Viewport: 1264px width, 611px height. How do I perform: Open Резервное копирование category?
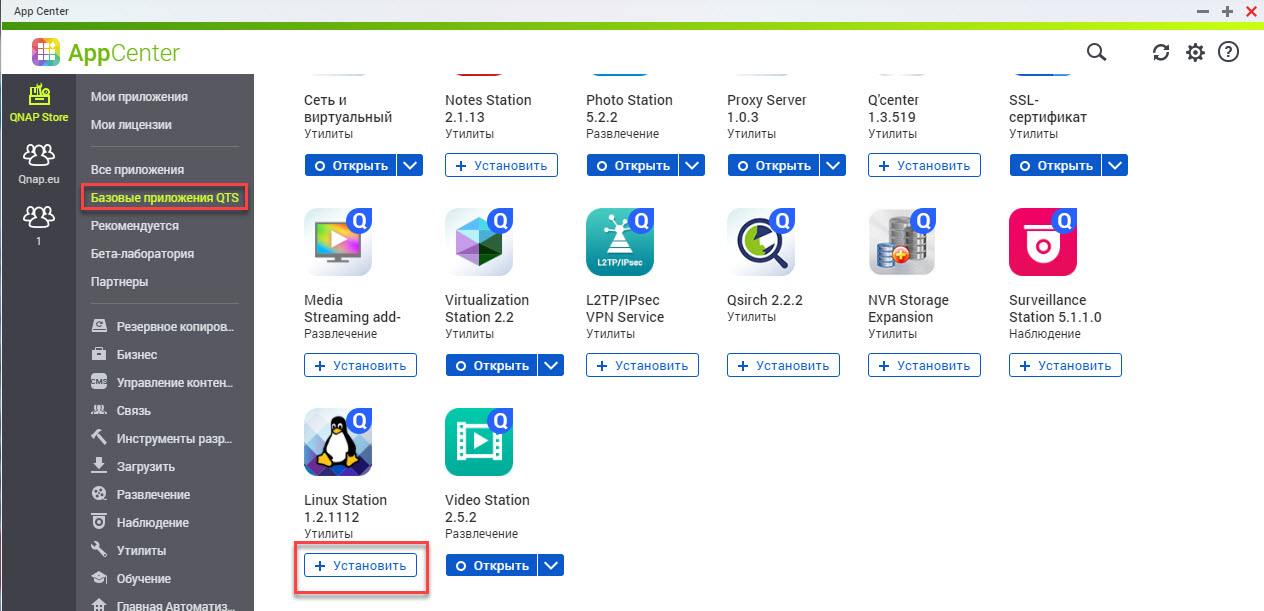point(165,326)
